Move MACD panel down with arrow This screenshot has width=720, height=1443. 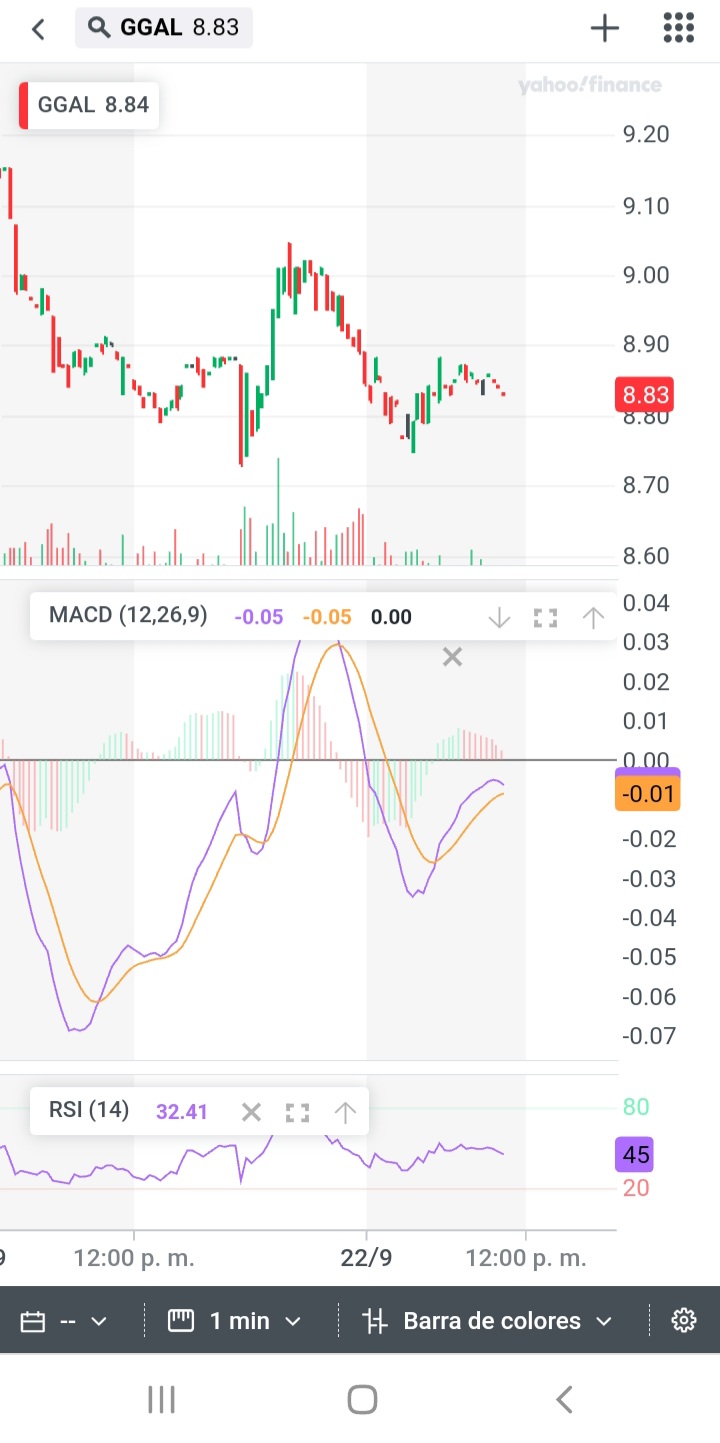(x=499, y=618)
